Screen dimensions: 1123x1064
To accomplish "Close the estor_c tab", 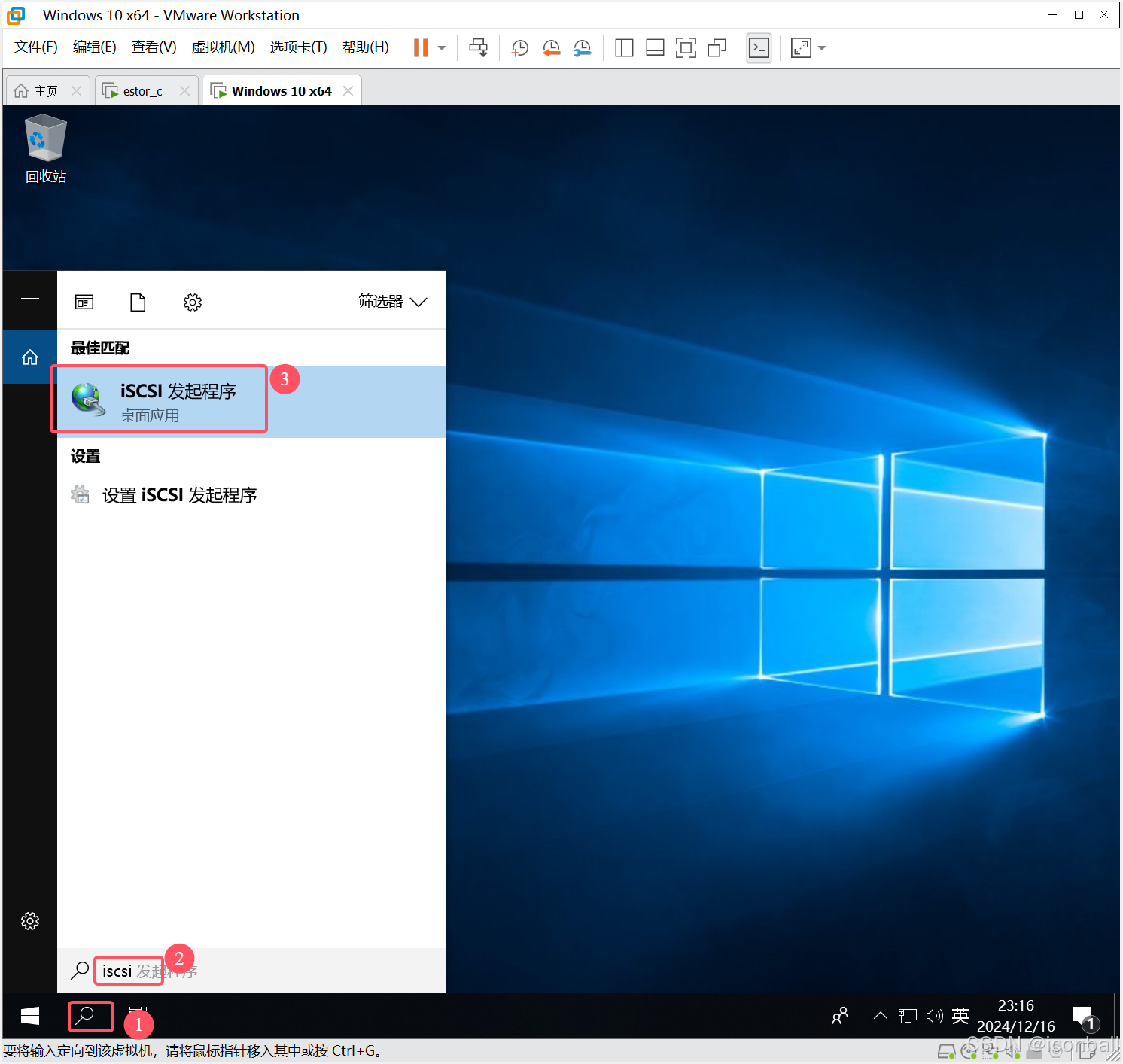I will point(184,90).
